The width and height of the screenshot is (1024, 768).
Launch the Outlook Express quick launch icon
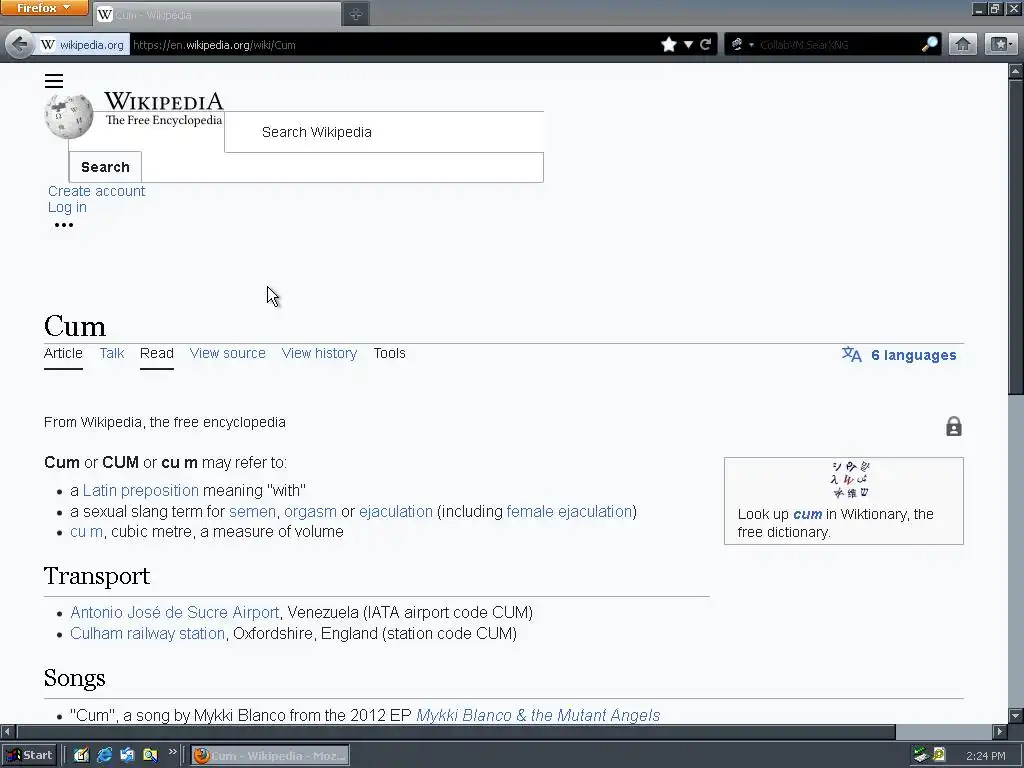[x=127, y=755]
